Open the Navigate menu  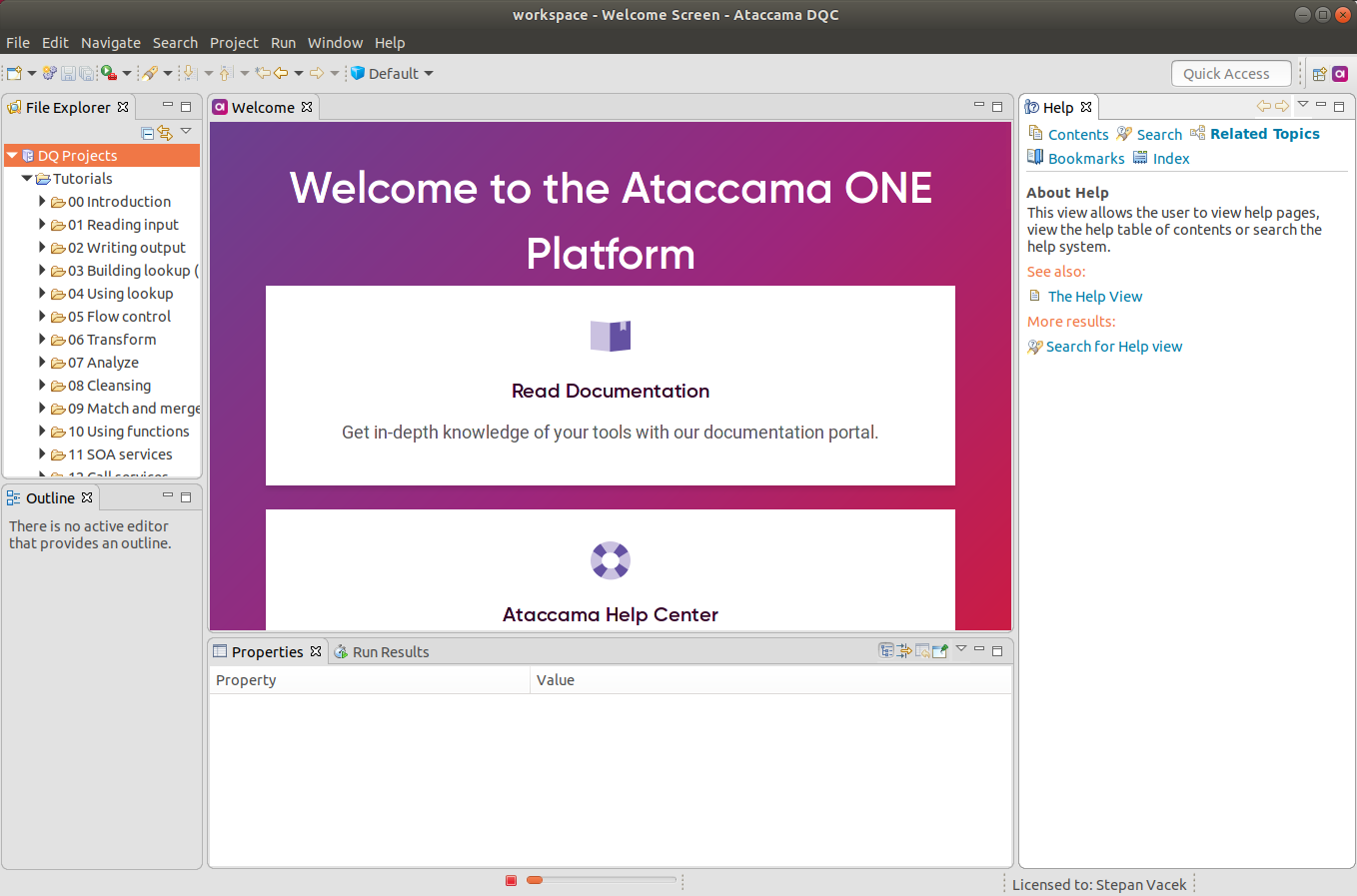click(110, 43)
